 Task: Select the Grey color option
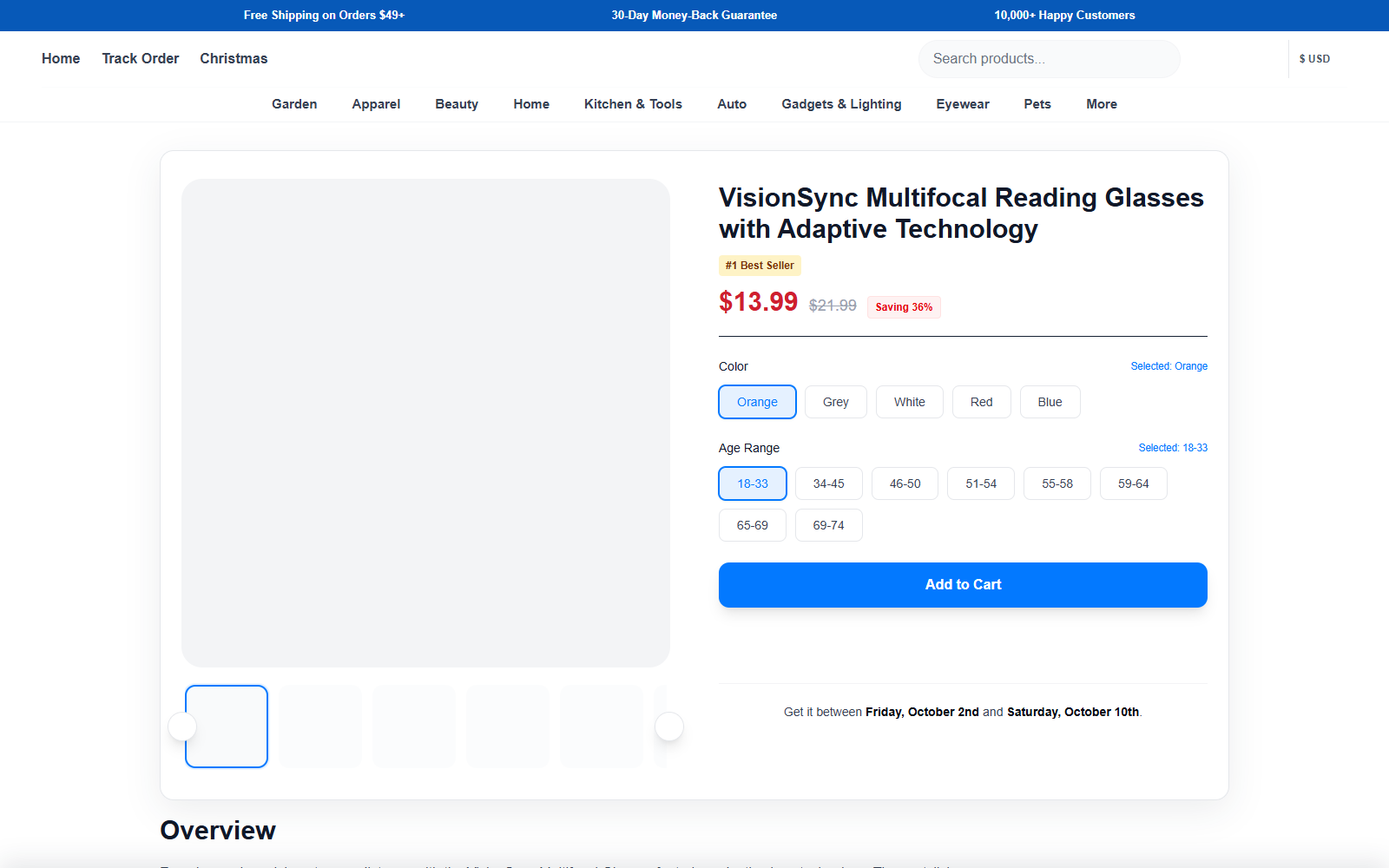pos(836,402)
